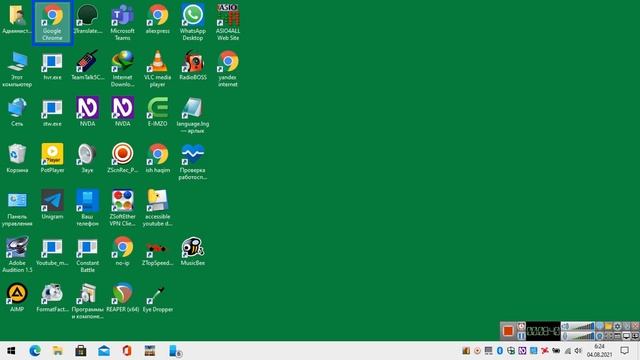This screenshot has width=640, height=360.
Task: Open the Action Center notifications
Action: (624, 351)
